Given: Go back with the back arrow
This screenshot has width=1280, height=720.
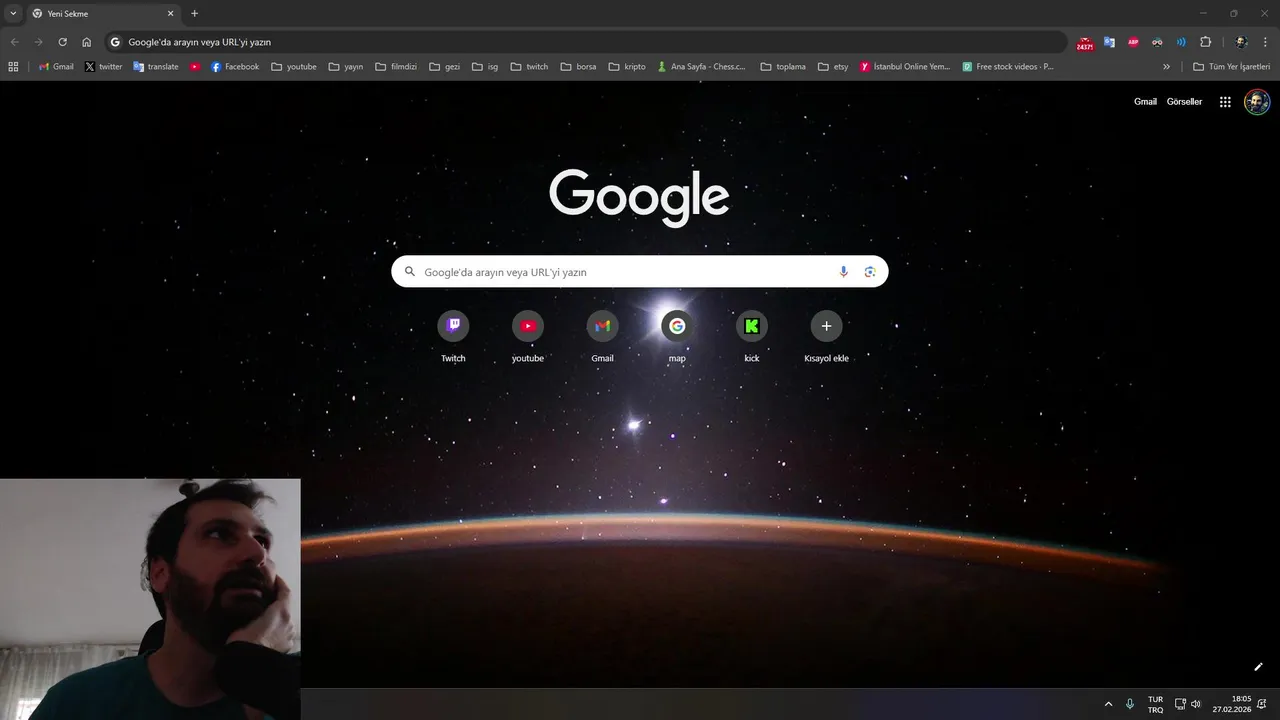Looking at the screenshot, I should pyautogui.click(x=14, y=42).
